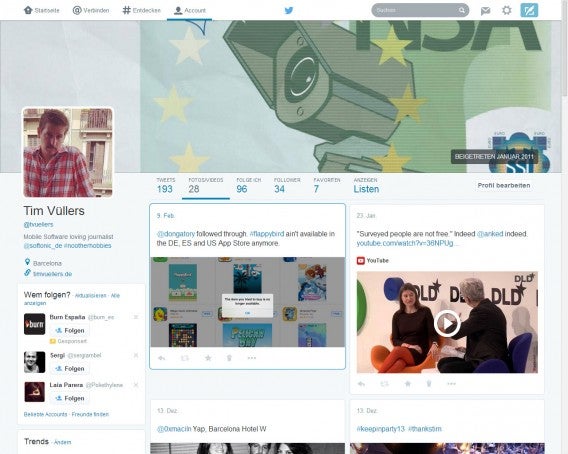Select the Fotos/Videos tab

[205, 186]
